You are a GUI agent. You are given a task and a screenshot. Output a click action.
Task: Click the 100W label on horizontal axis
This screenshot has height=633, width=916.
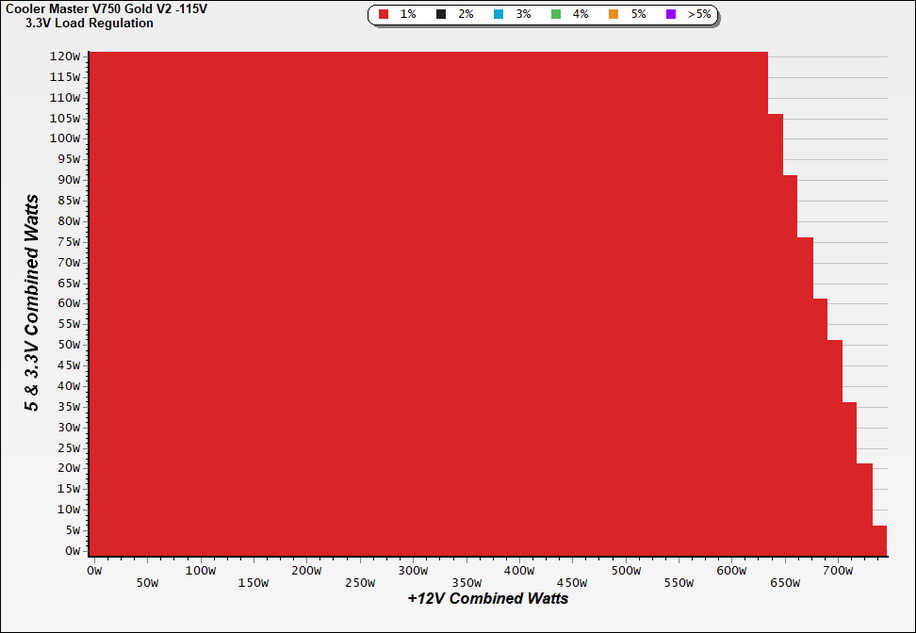coord(200,571)
